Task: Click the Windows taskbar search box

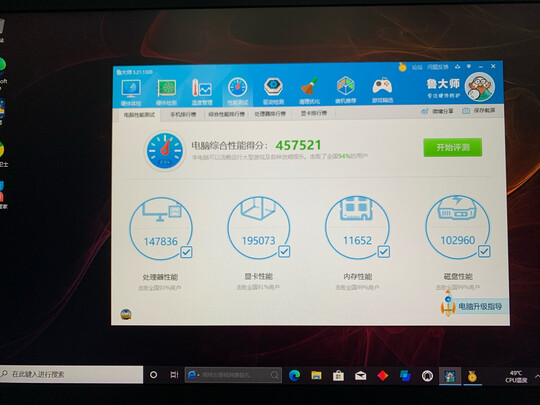Action: pos(71,374)
